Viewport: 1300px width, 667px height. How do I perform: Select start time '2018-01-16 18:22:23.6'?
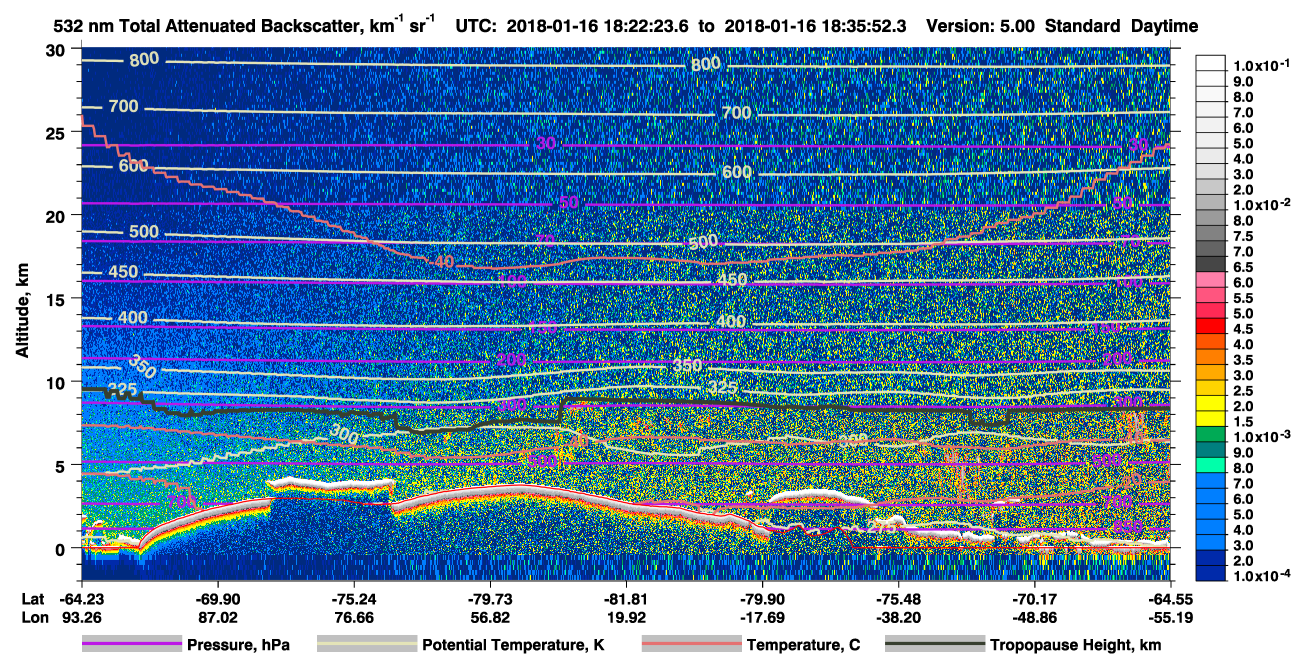596,27
